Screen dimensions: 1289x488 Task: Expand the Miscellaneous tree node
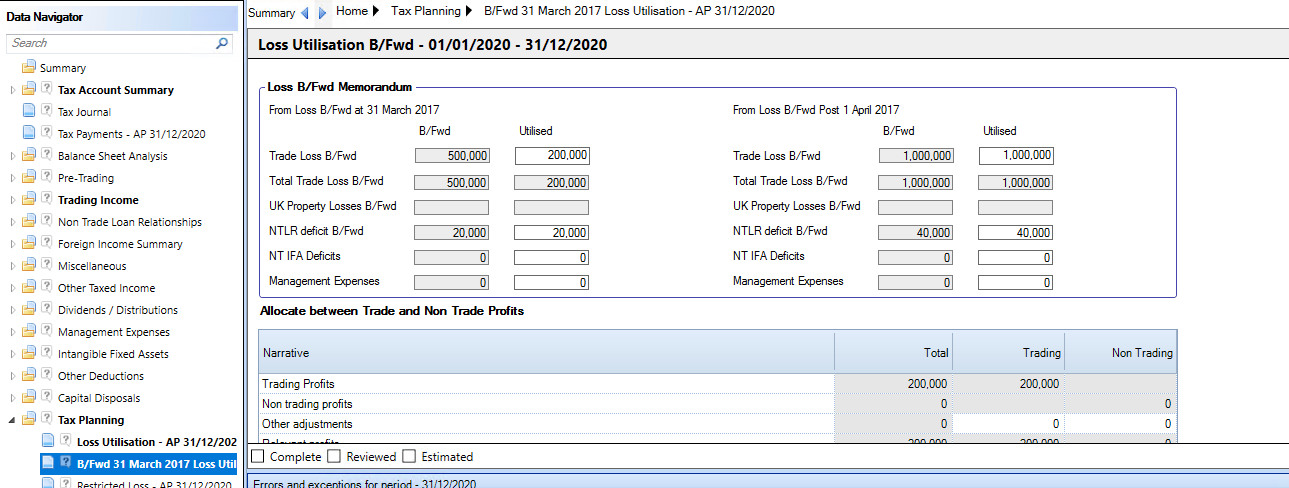[x=13, y=266]
